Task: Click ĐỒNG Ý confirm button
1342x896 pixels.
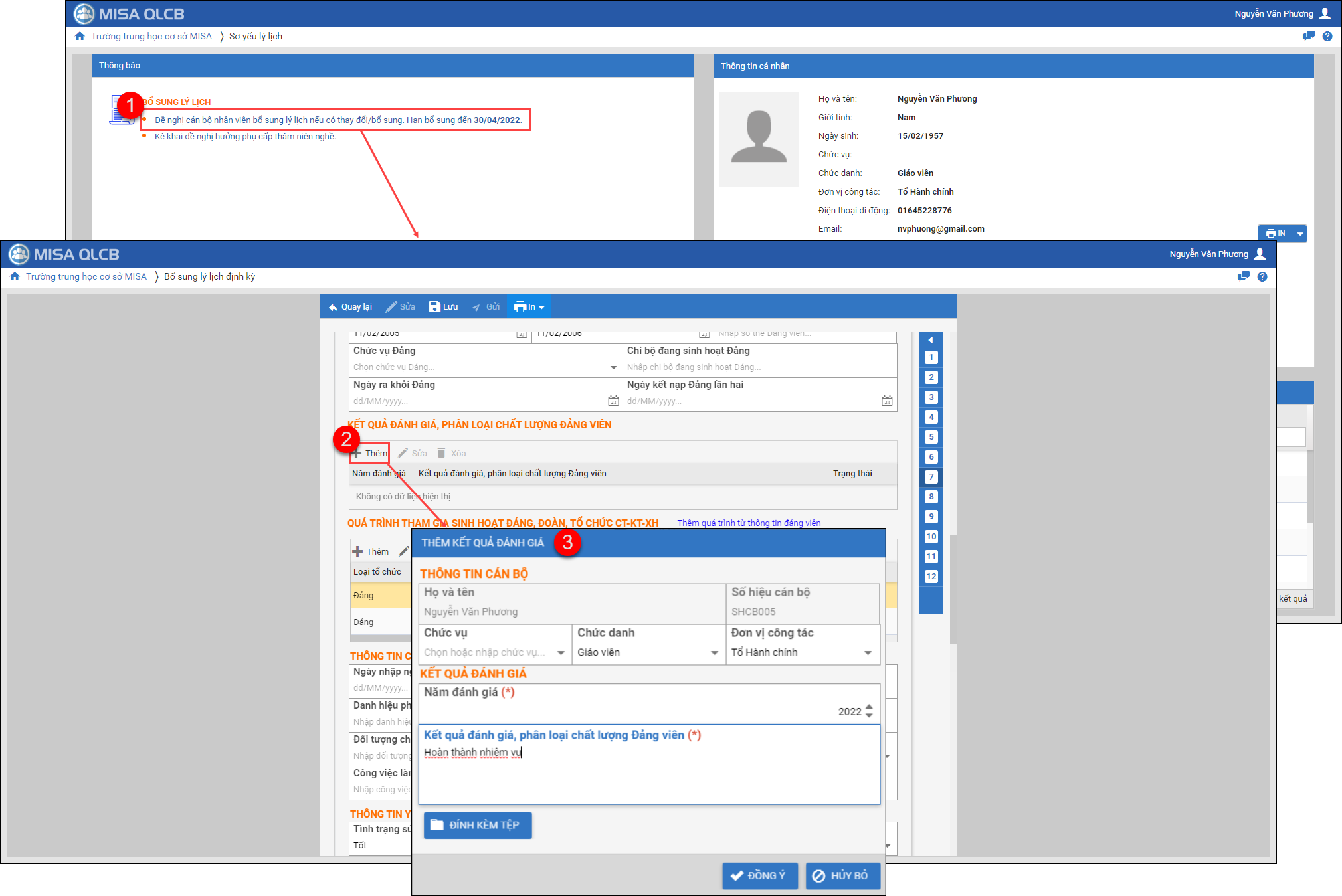Action: [x=759, y=875]
